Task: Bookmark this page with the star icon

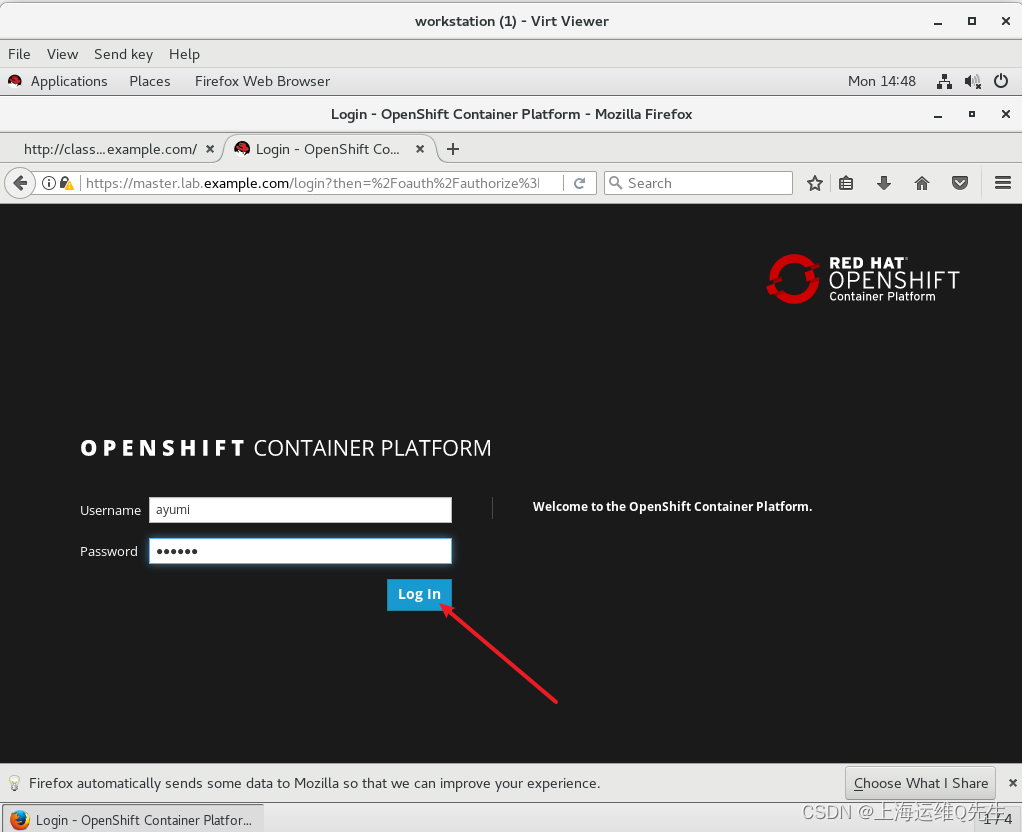Action: [x=815, y=183]
